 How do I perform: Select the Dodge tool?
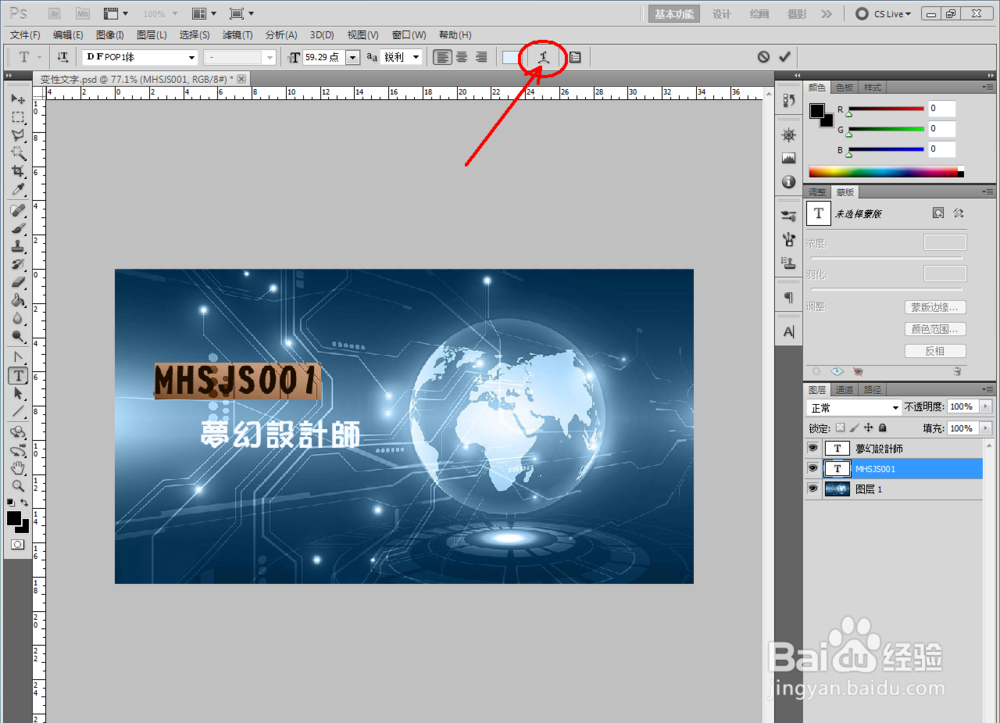18,336
